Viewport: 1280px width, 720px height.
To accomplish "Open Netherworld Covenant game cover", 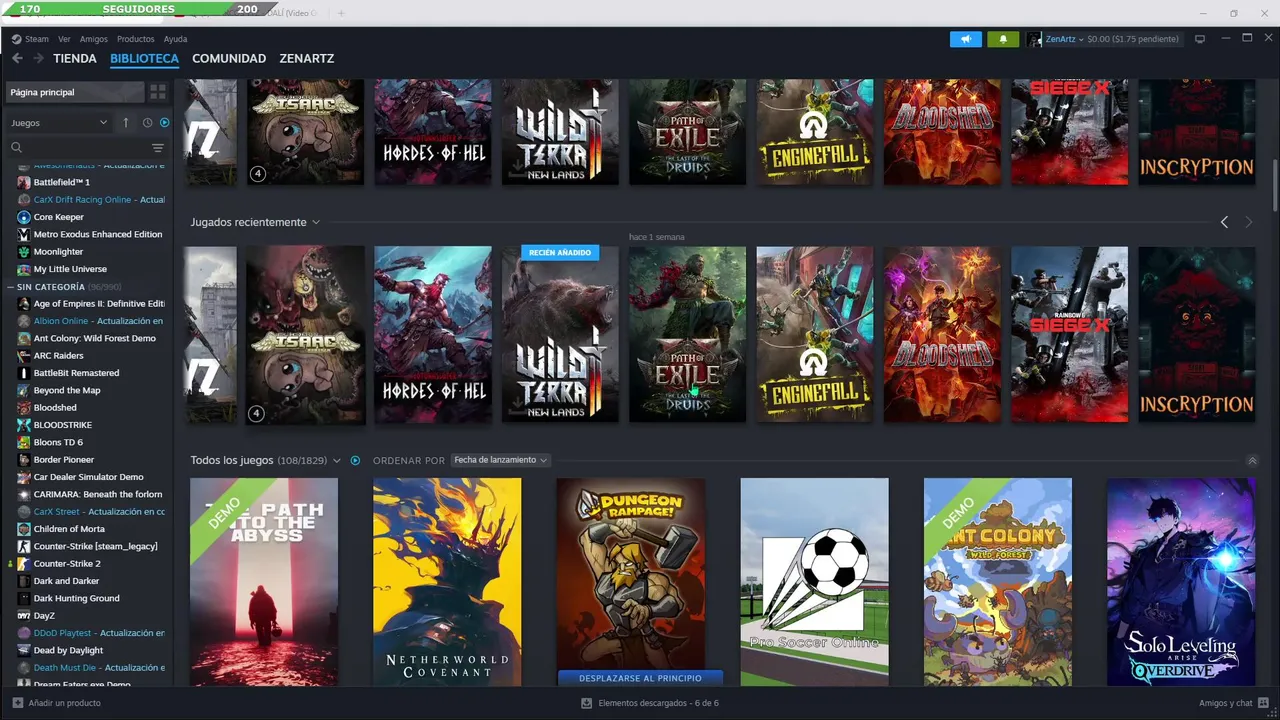I will pos(447,582).
